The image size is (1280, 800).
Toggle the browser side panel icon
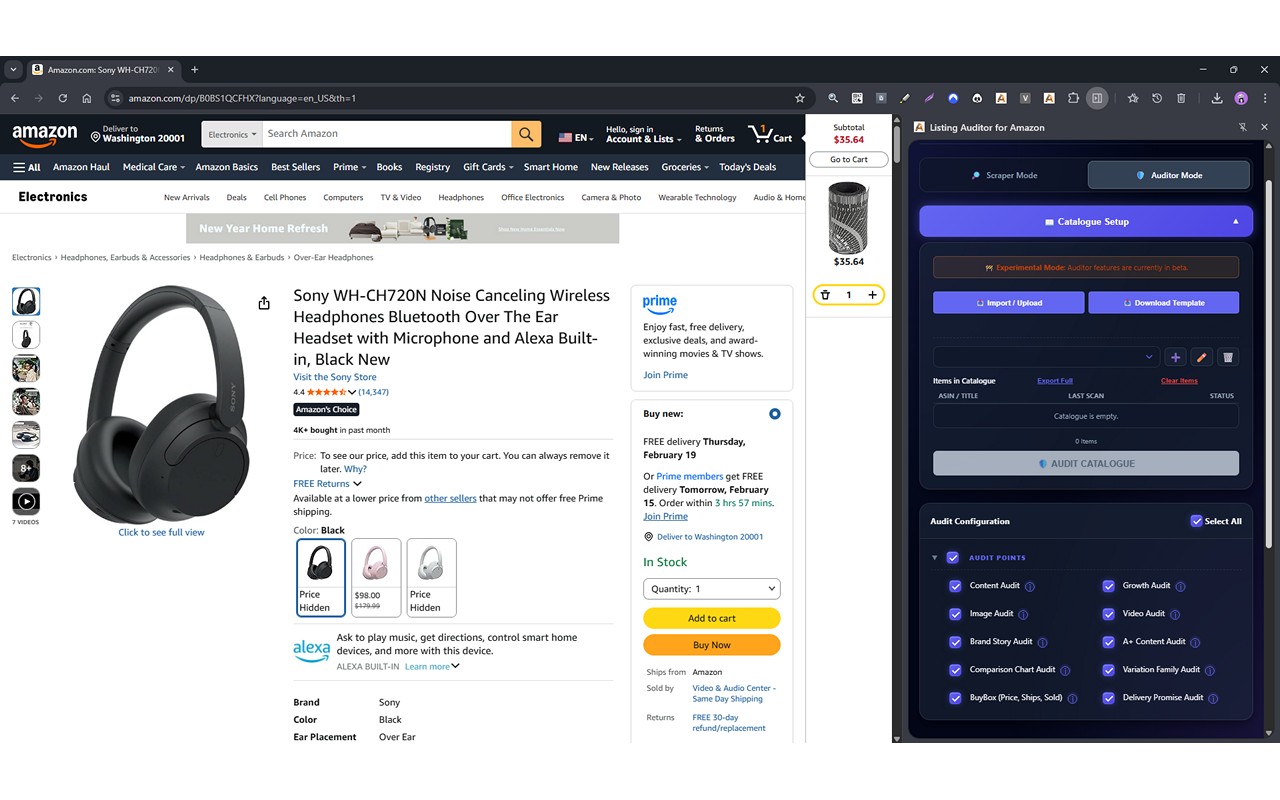click(1097, 98)
